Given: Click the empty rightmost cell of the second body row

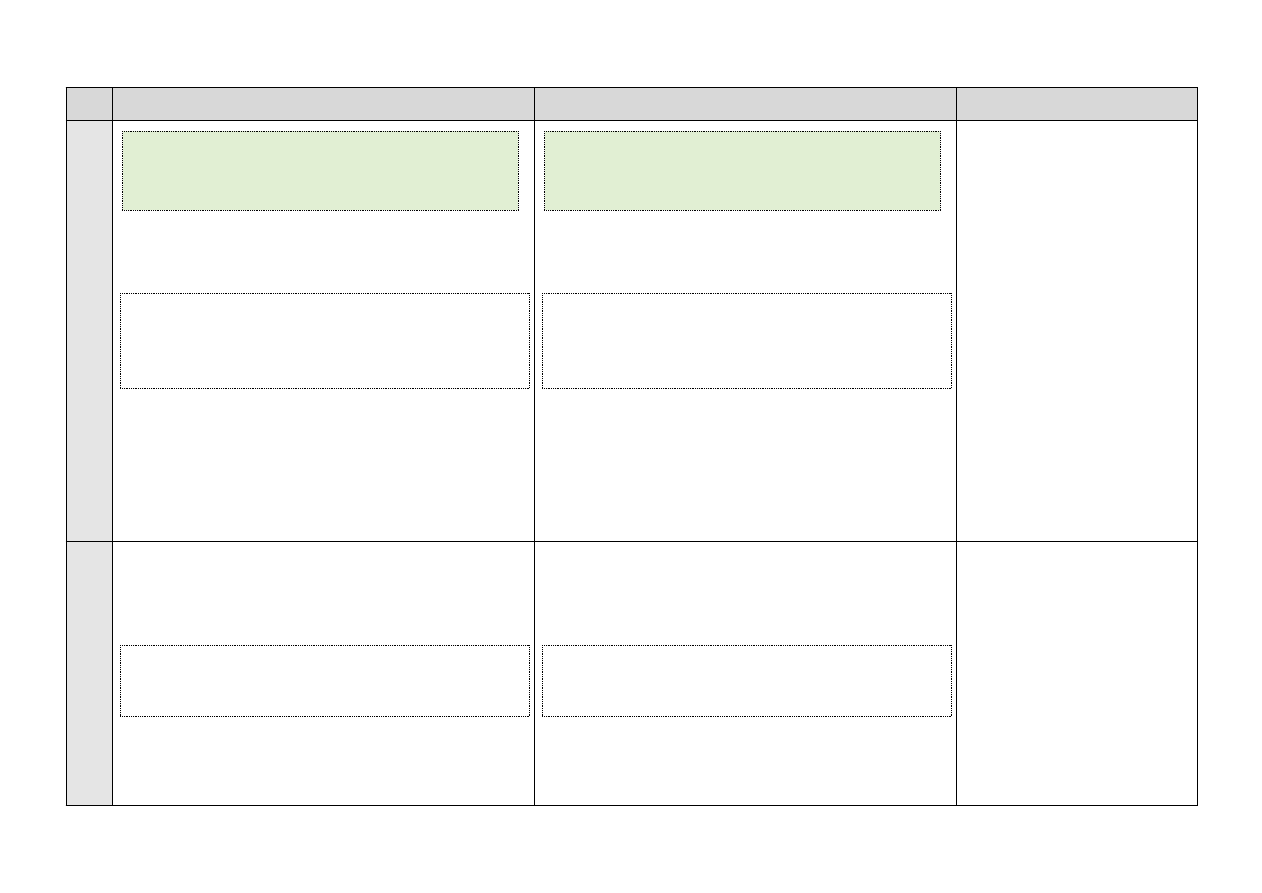Looking at the screenshot, I should [x=1076, y=673].
